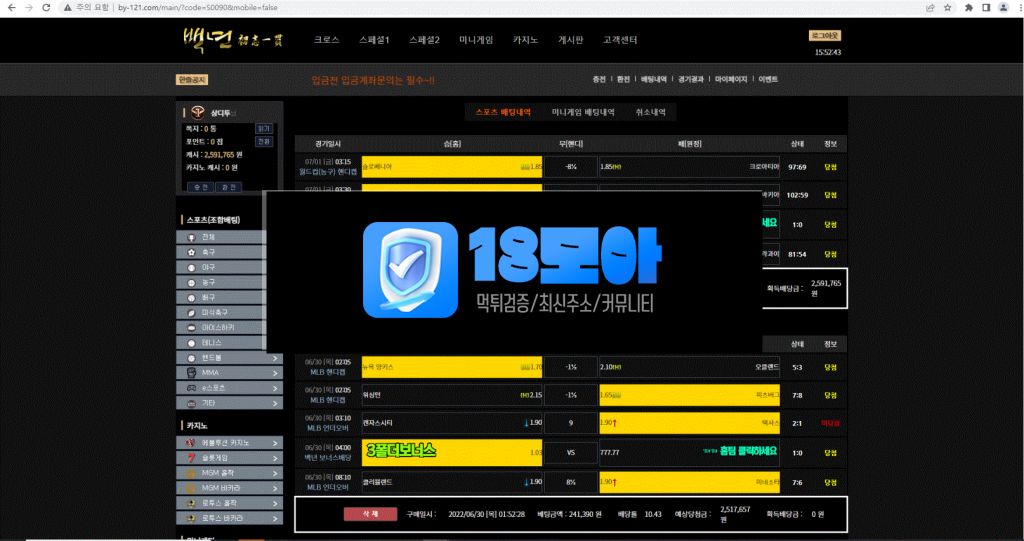Expand the MGM 바카라 chevron

click(275, 488)
